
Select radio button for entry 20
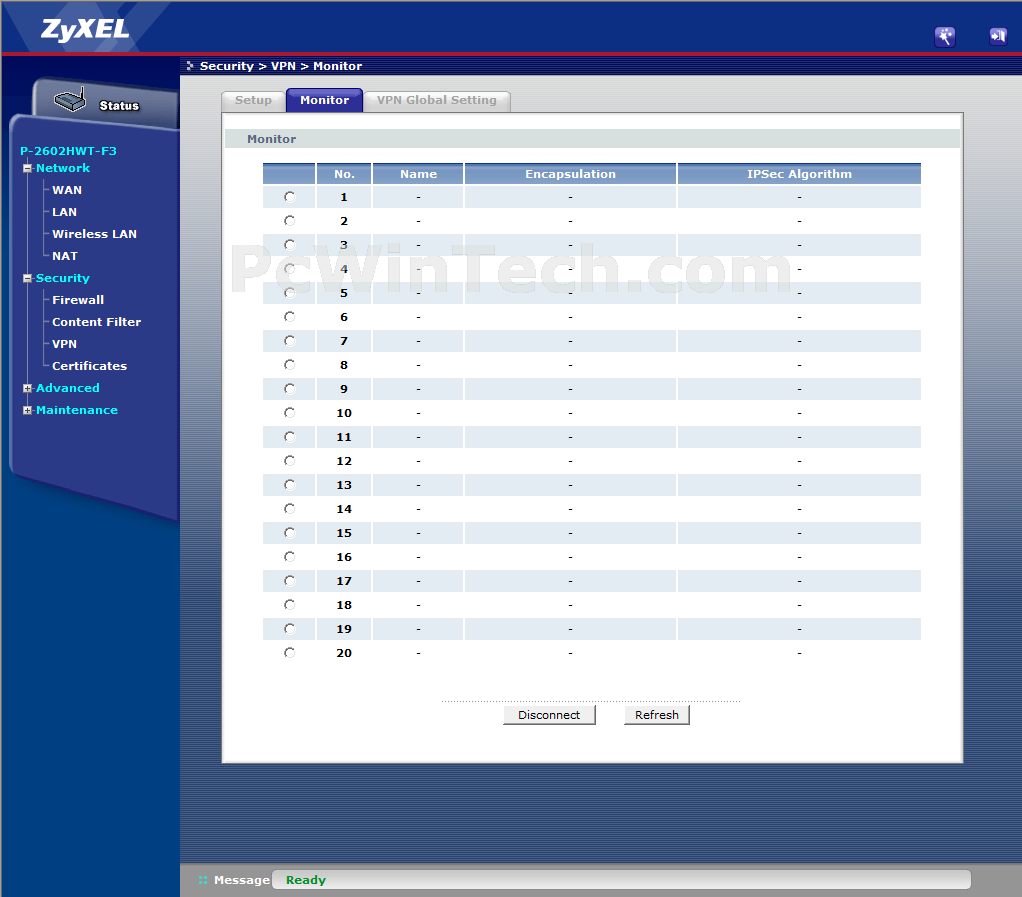tap(289, 653)
